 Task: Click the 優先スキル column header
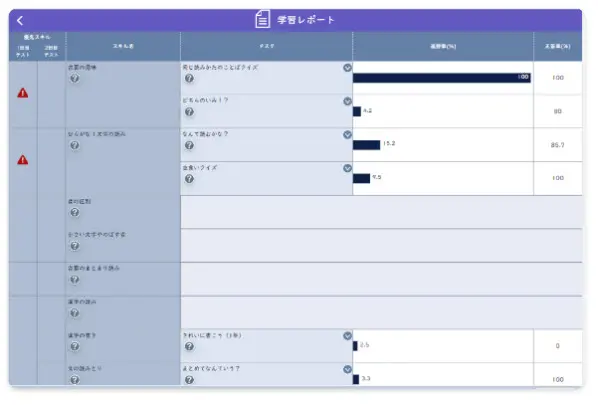pos(37,37)
